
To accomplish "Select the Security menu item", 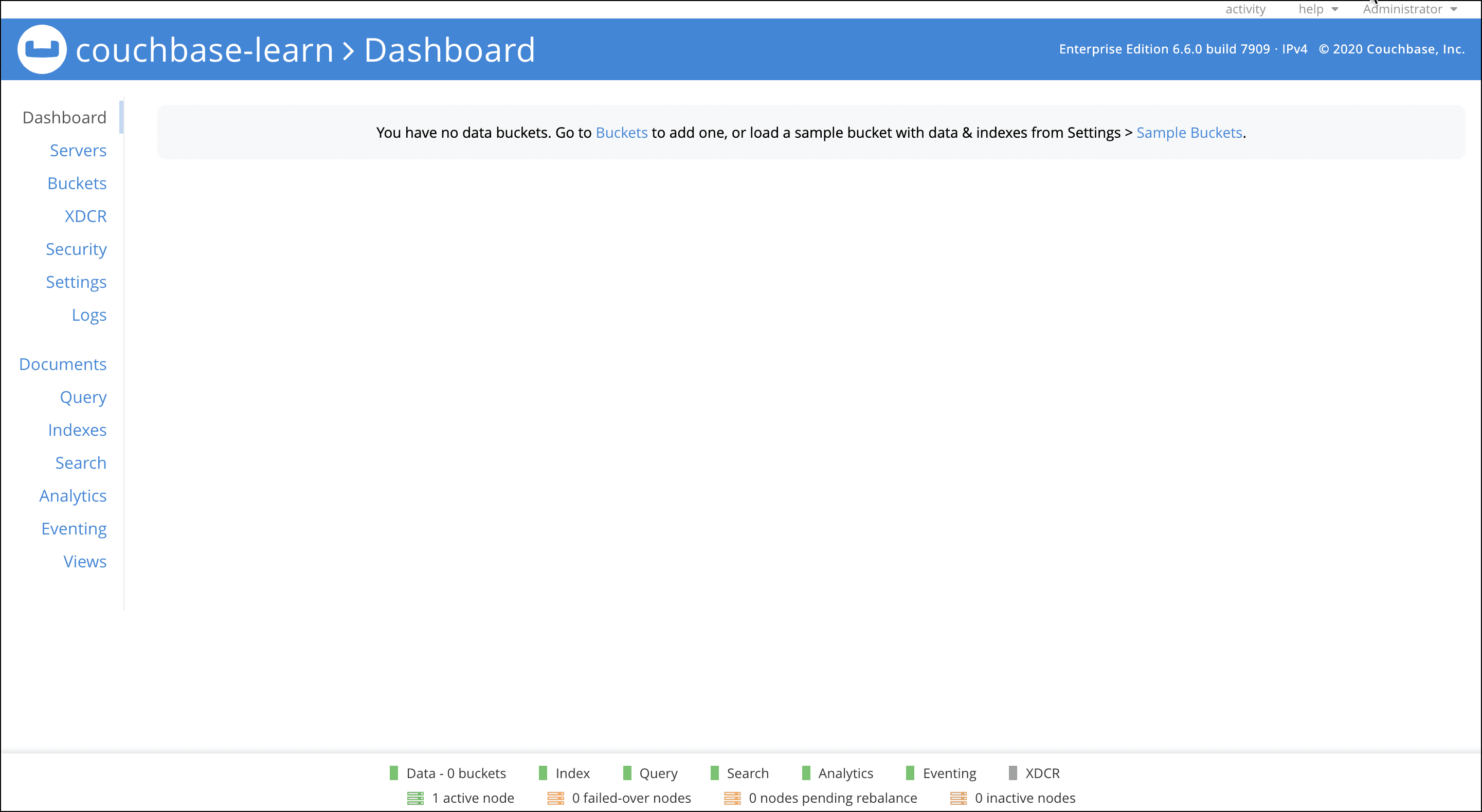I will [76, 248].
